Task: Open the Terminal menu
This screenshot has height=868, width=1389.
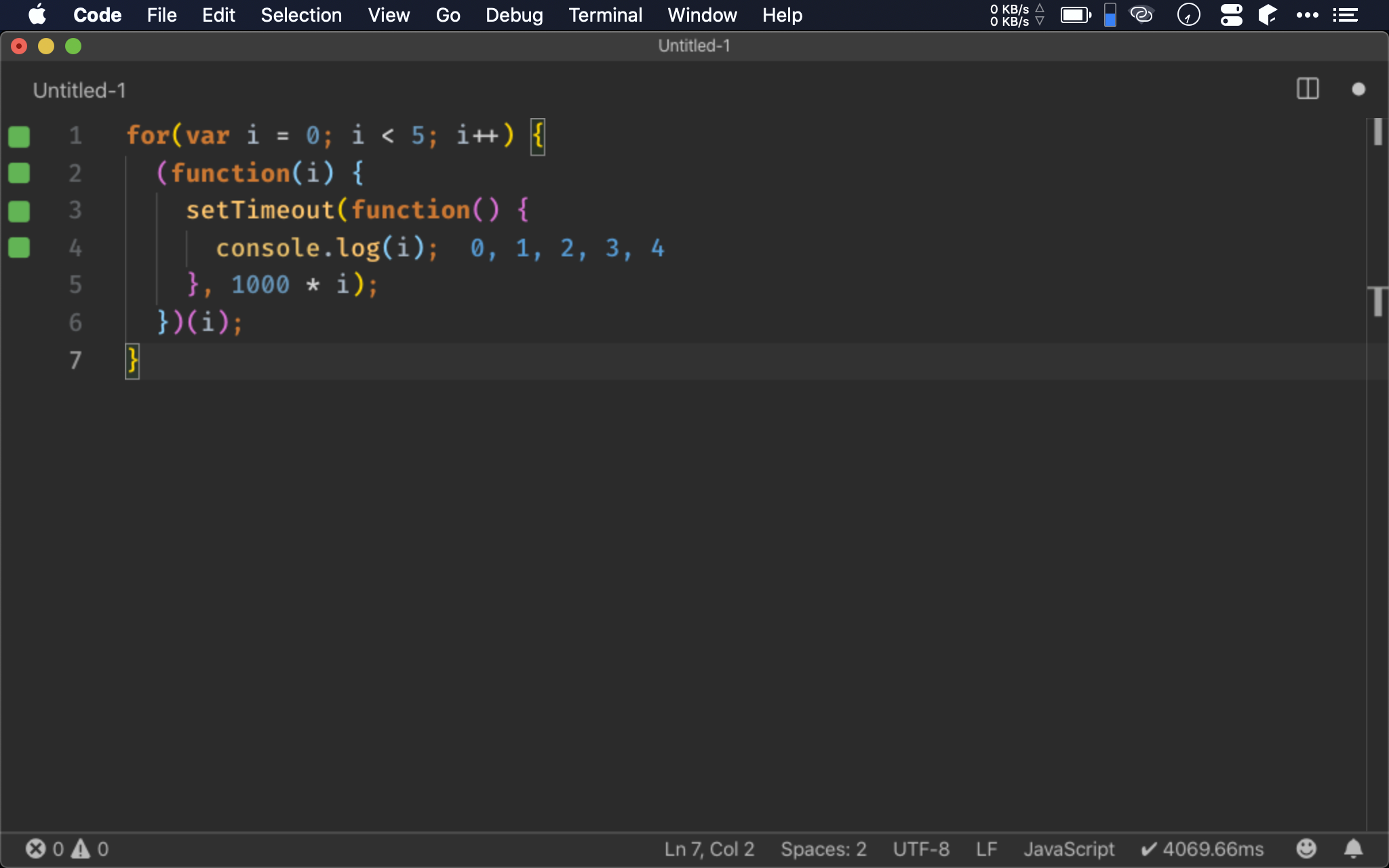Action: (605, 15)
